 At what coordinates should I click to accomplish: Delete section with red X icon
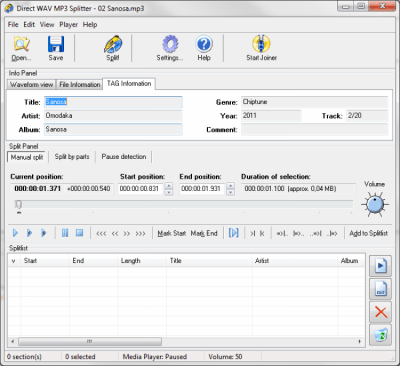pos(381,312)
